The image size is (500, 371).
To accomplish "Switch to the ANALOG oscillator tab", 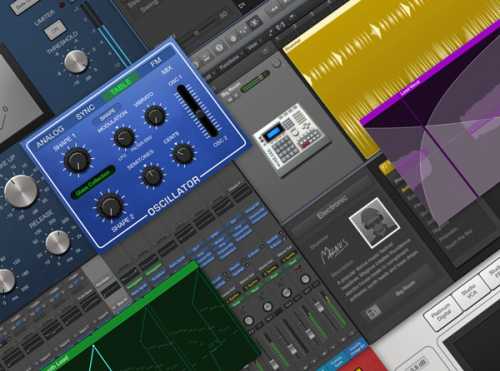I will (x=50, y=137).
